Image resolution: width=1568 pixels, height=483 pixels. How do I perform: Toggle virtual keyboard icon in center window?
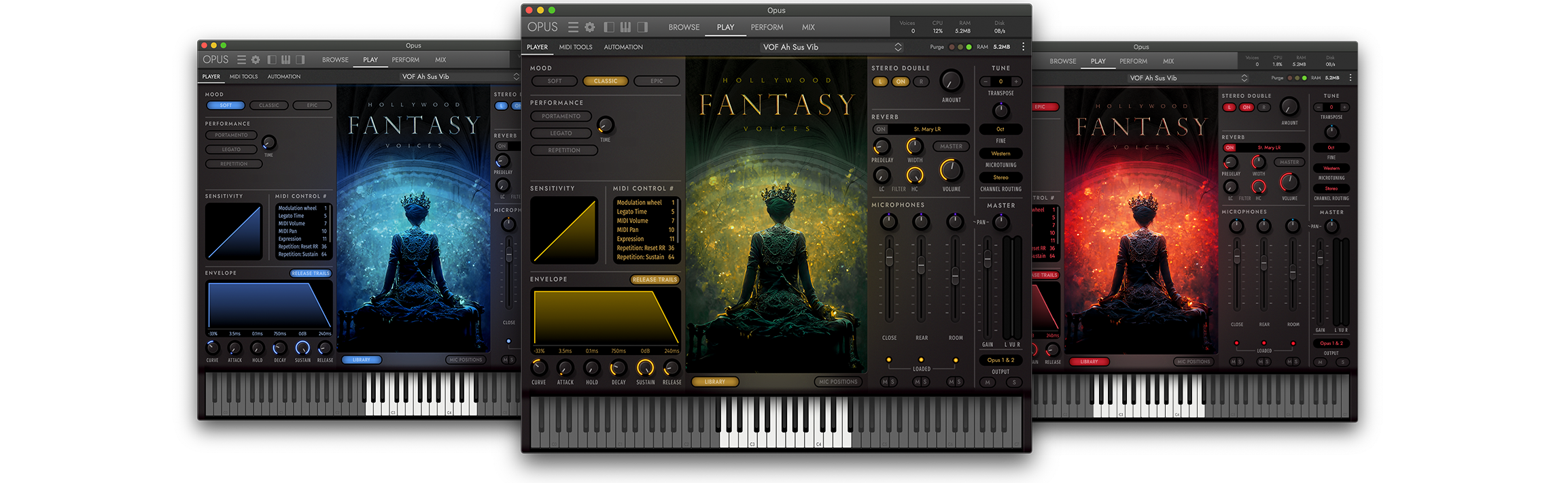pyautogui.click(x=625, y=27)
